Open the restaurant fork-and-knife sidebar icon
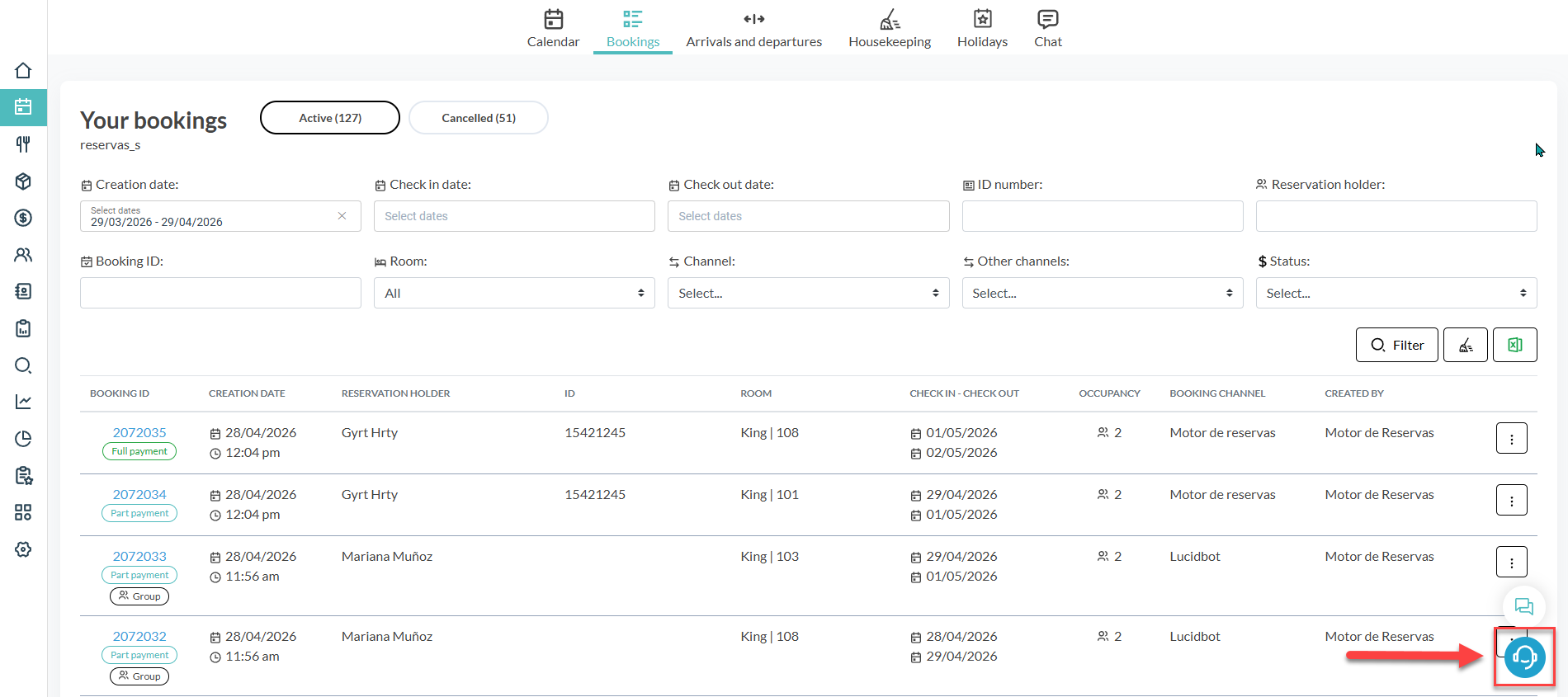The width and height of the screenshot is (1568, 697). pos(23,144)
